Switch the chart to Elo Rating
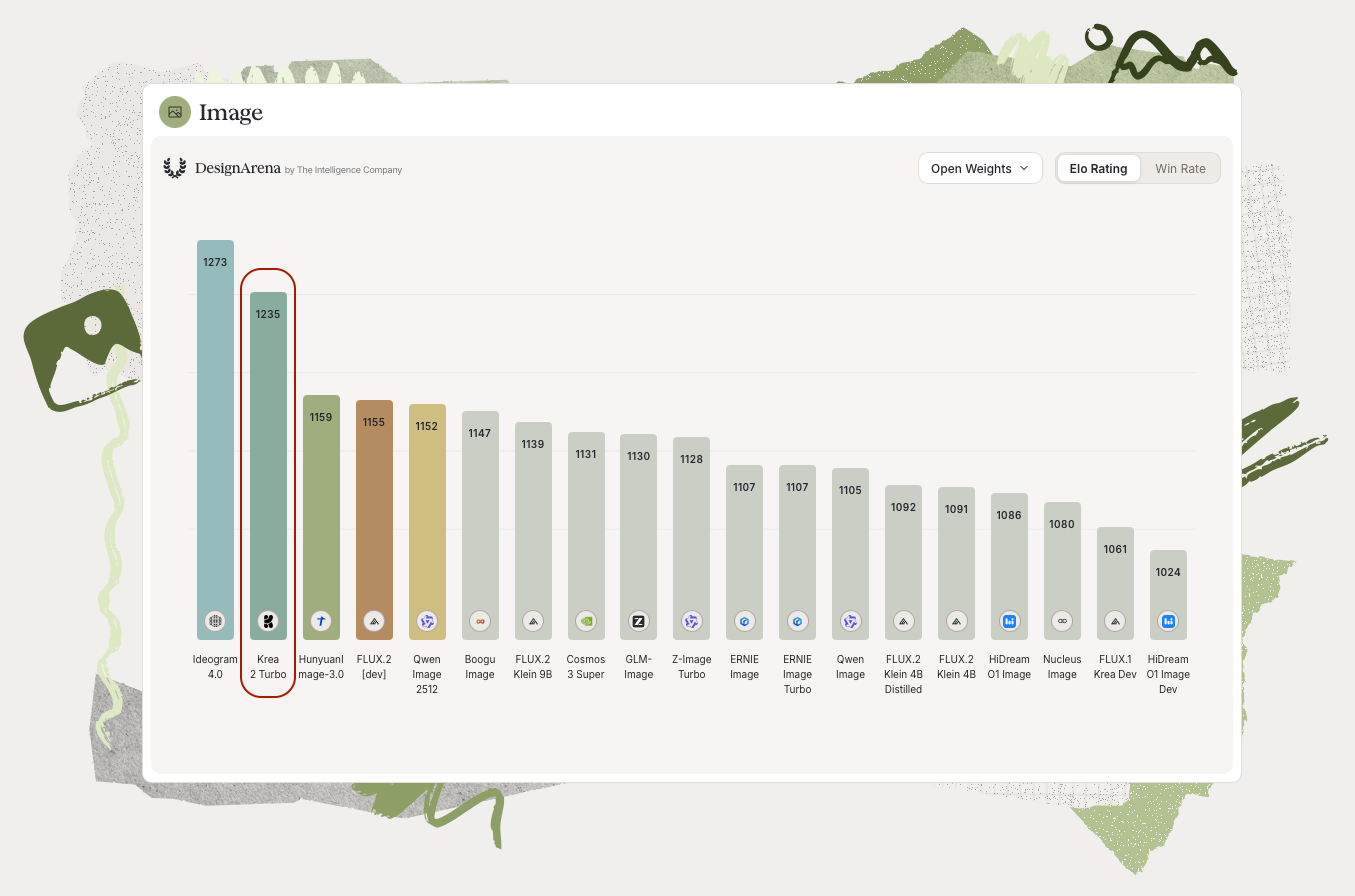Image resolution: width=1355 pixels, height=896 pixels. (1098, 168)
